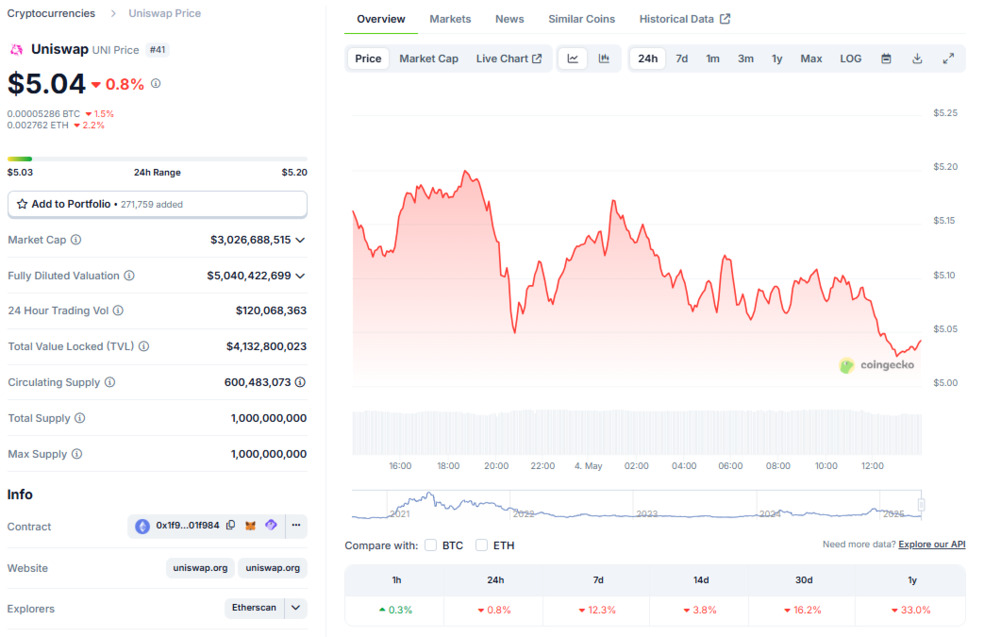Click the star icon in Add to Portfolio
Image resolution: width=984 pixels, height=637 pixels.
click(x=22, y=204)
